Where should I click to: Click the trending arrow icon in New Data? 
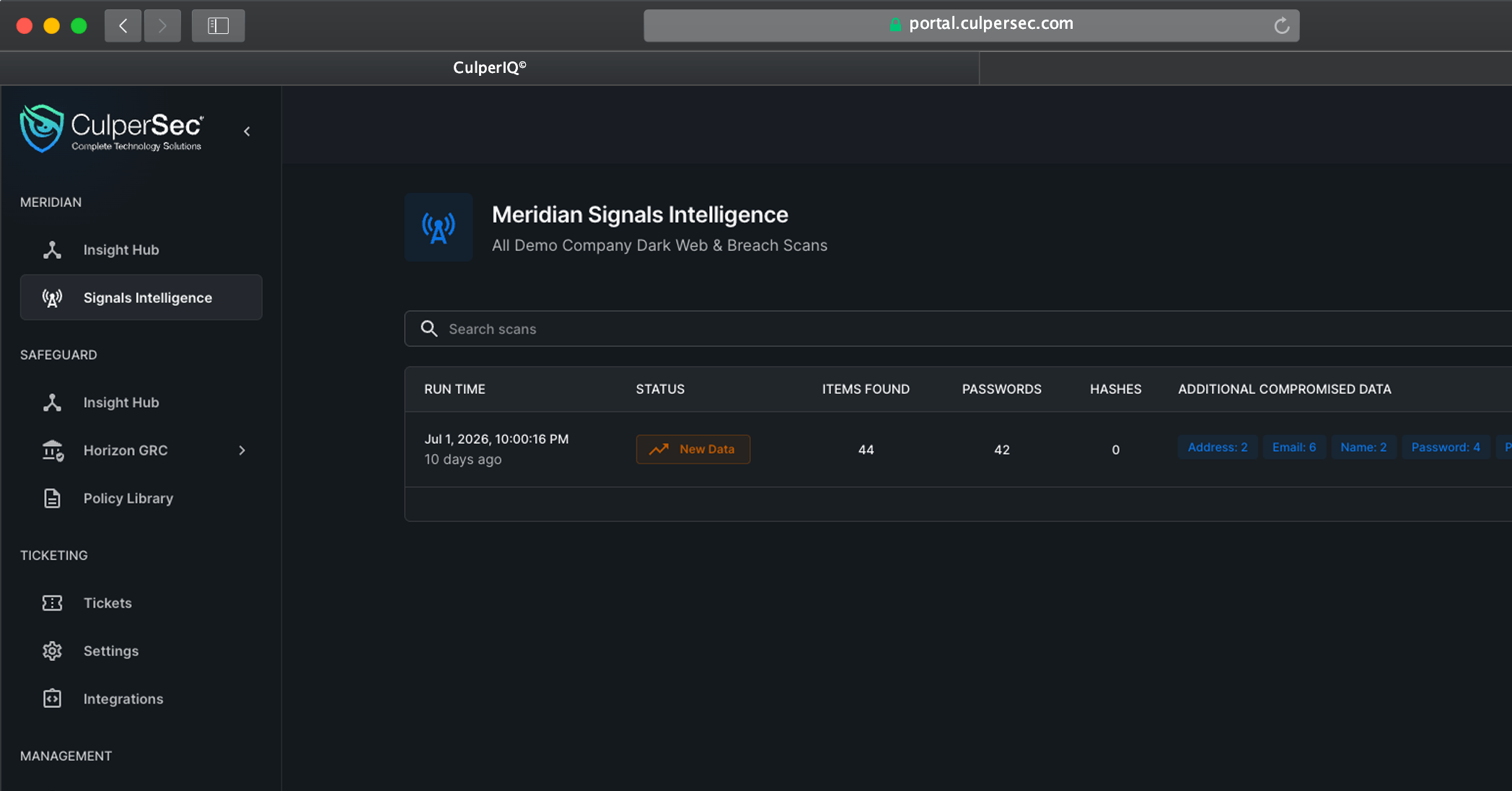(659, 449)
